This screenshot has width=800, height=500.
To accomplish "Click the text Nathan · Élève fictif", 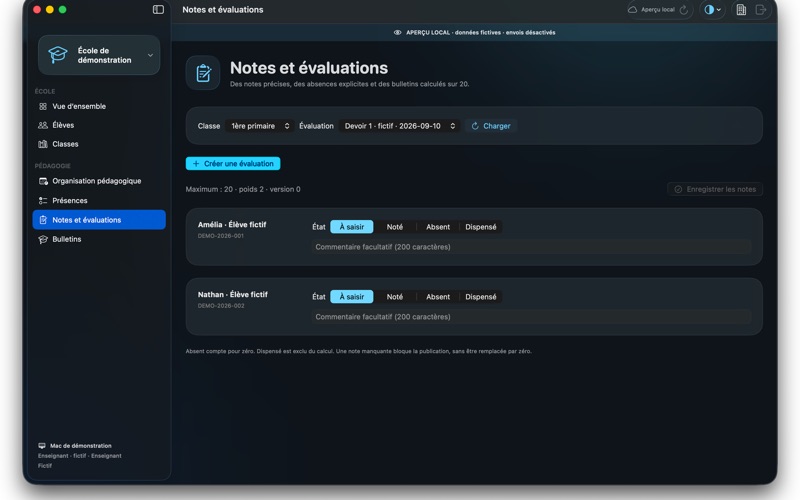I will pos(233,294).
